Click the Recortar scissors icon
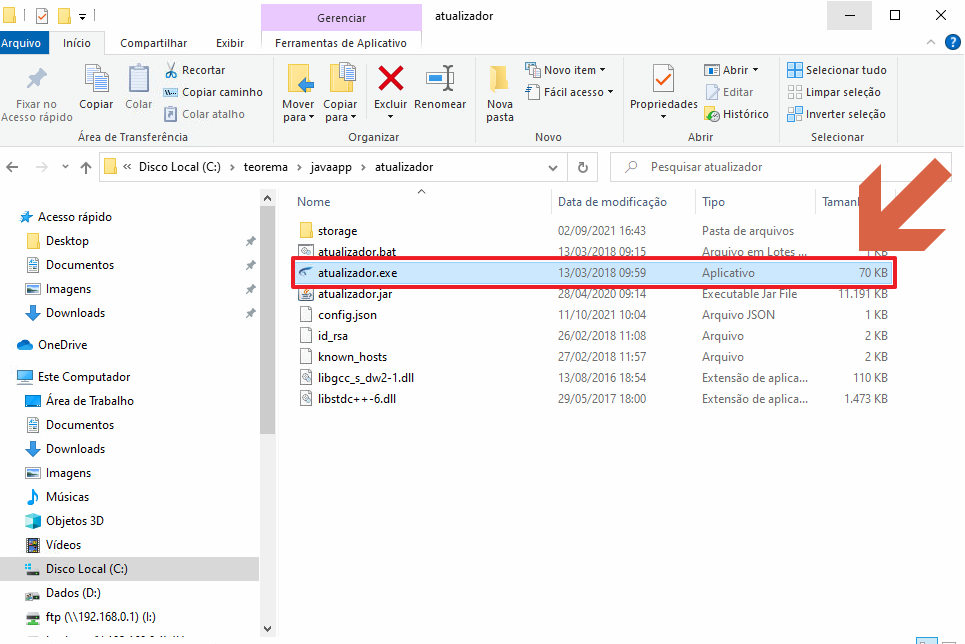This screenshot has height=644, width=965. (x=171, y=70)
